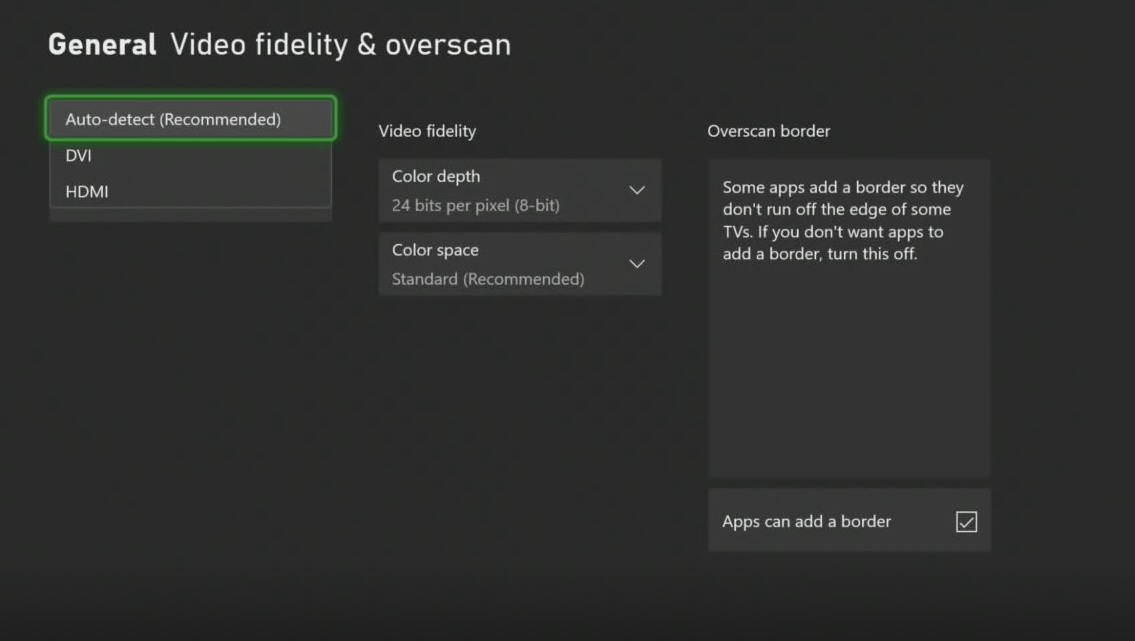Toggle the Apps can add a border checkbox
Screen dimensions: 1135x641
(x=966, y=522)
